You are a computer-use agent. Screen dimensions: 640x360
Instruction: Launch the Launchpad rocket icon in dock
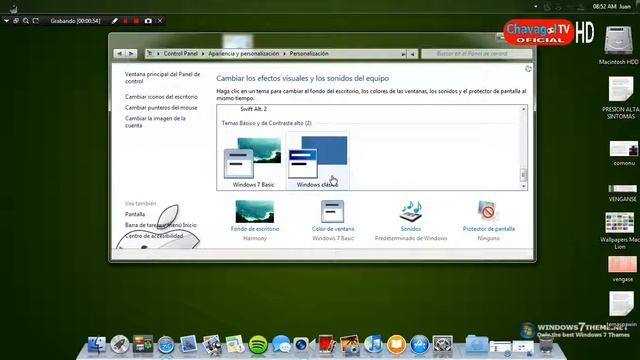pos(120,345)
